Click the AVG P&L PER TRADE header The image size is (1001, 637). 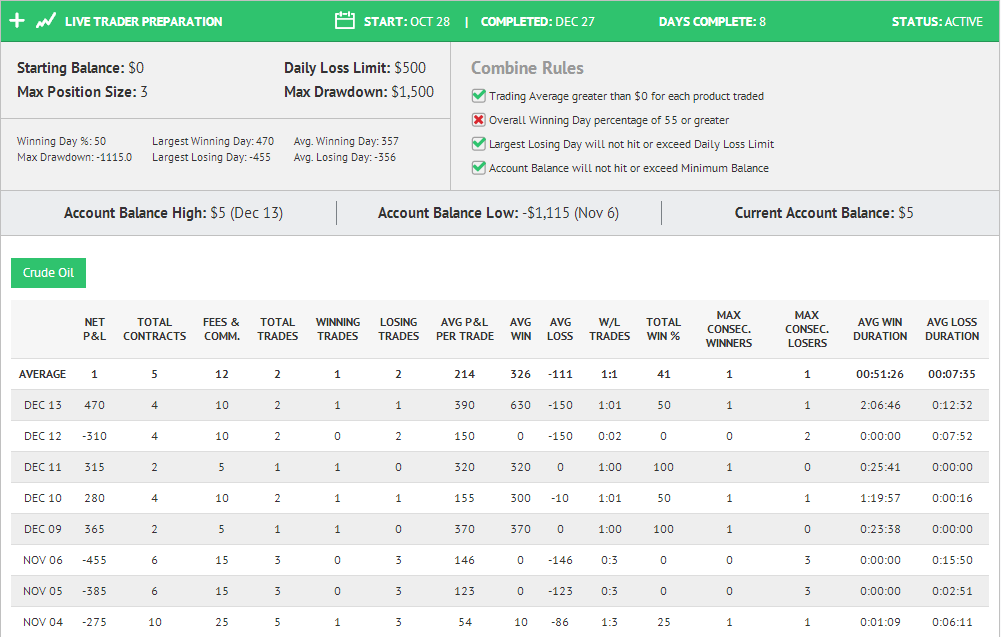[465, 329]
